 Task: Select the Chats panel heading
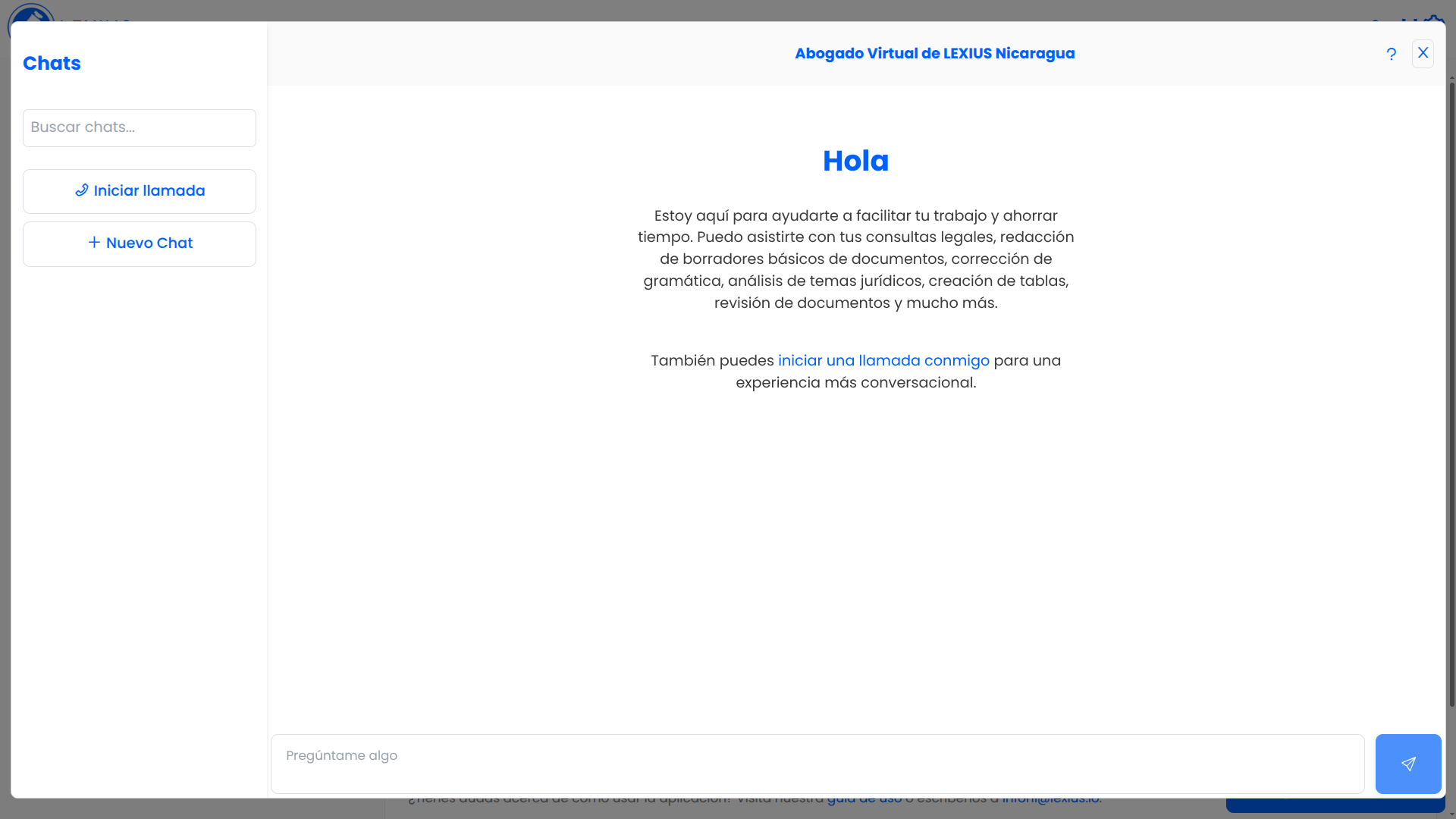52,63
